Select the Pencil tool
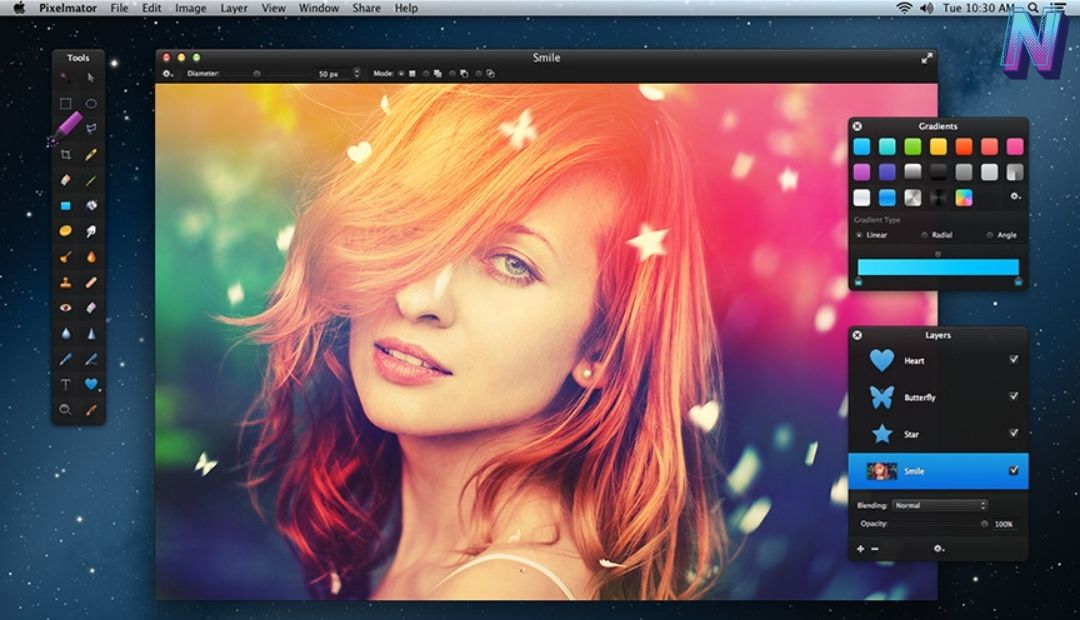Screen dimensions: 1080x620 point(91,154)
